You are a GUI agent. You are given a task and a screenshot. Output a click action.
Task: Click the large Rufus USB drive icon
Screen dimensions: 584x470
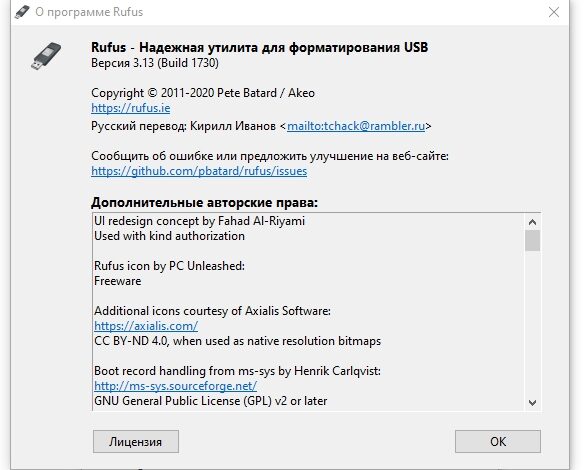pyautogui.click(x=46, y=56)
